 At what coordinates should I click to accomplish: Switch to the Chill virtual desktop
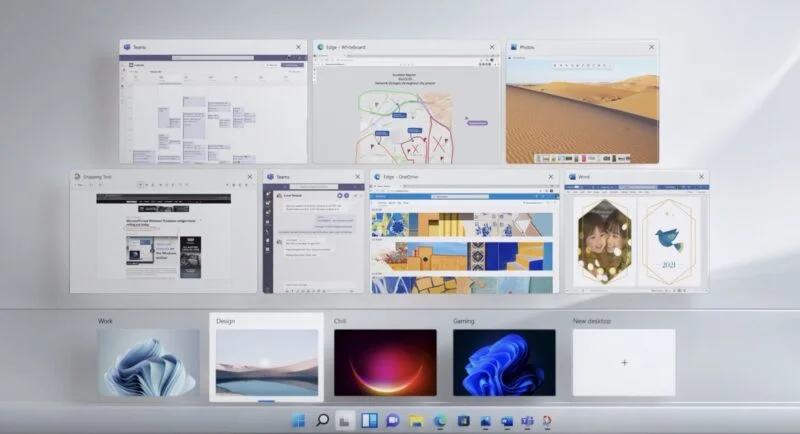click(x=385, y=363)
